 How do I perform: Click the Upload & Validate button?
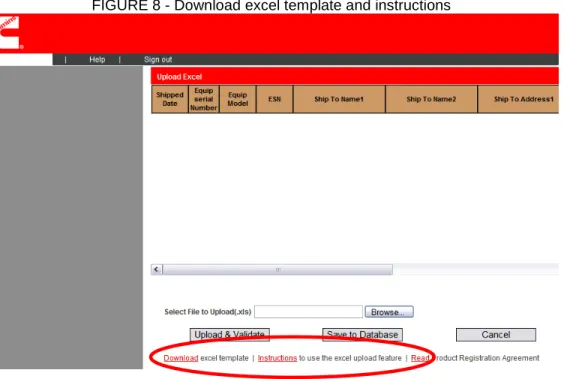(x=230, y=335)
